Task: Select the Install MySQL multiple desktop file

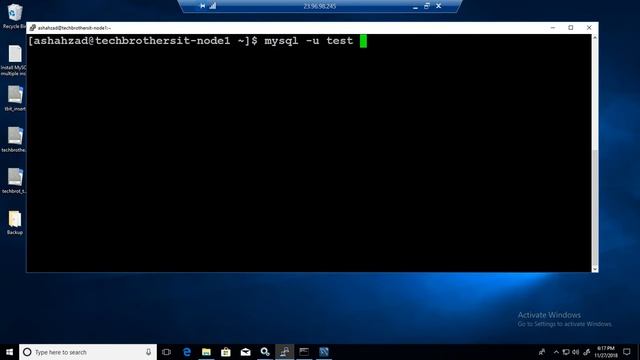Action: point(14,60)
